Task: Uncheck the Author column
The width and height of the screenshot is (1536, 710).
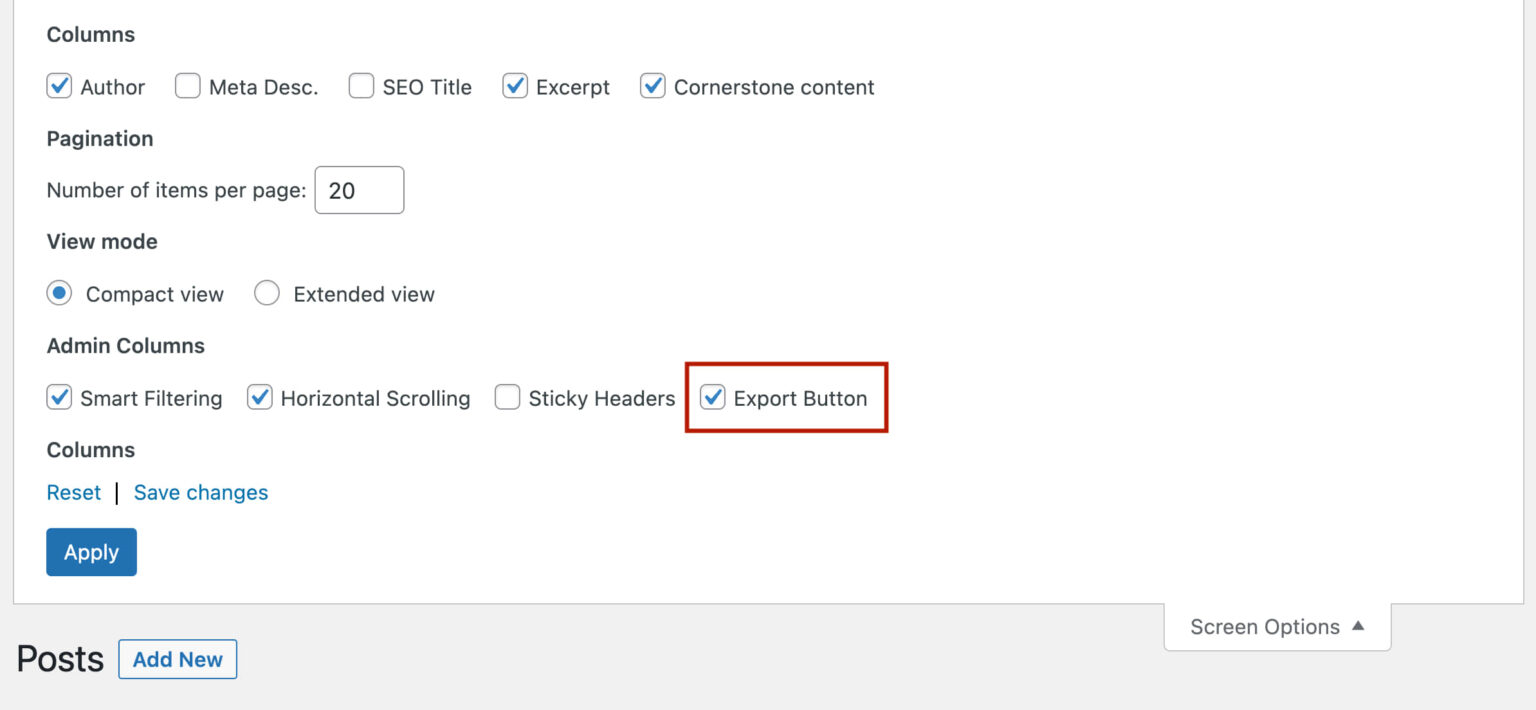Action: coord(59,87)
